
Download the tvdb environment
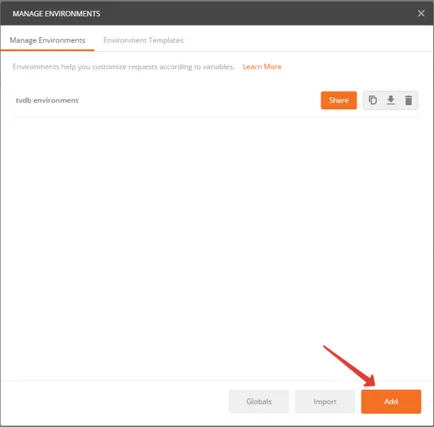pyautogui.click(x=391, y=100)
